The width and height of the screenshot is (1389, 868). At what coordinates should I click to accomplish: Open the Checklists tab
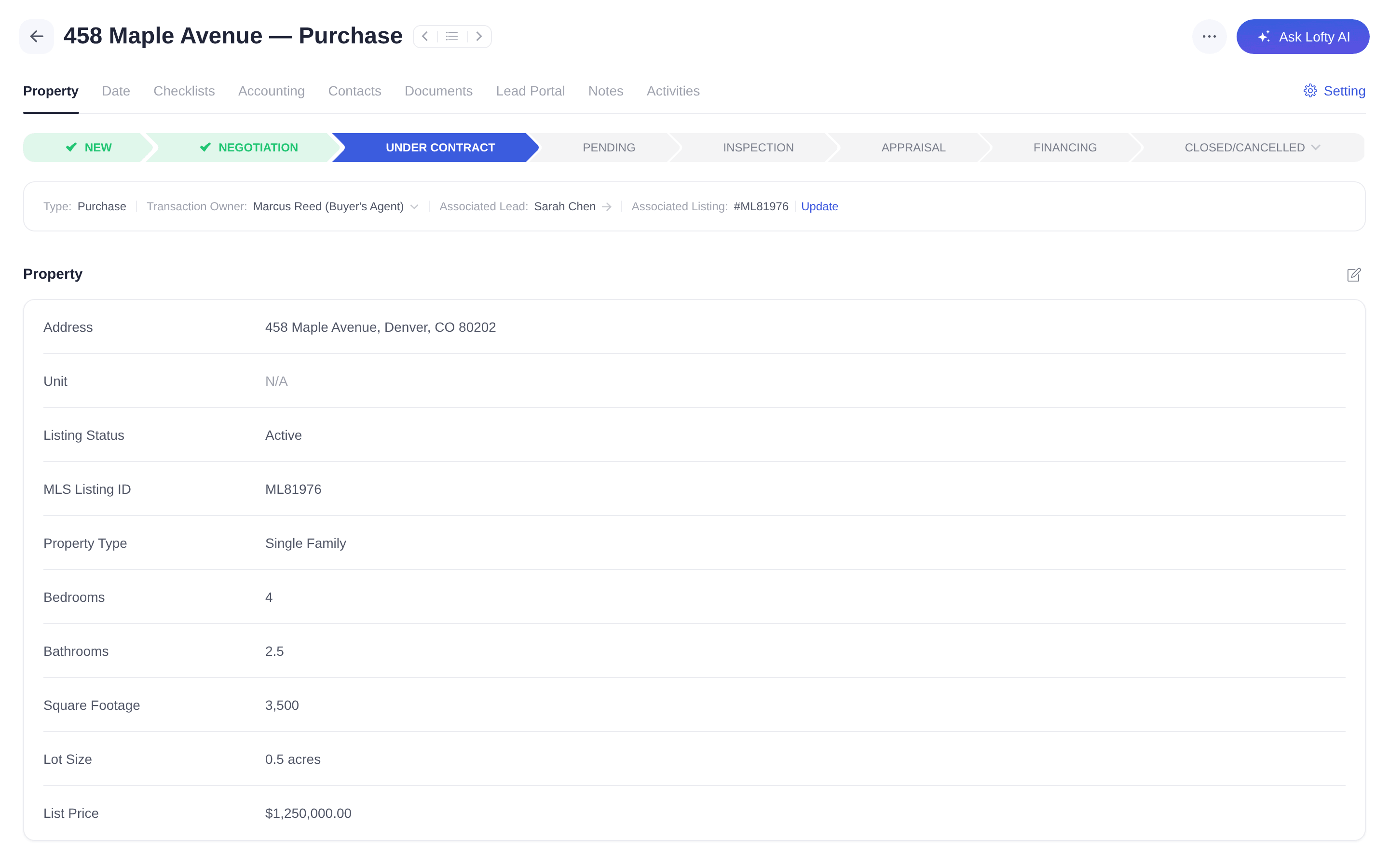[x=184, y=91]
